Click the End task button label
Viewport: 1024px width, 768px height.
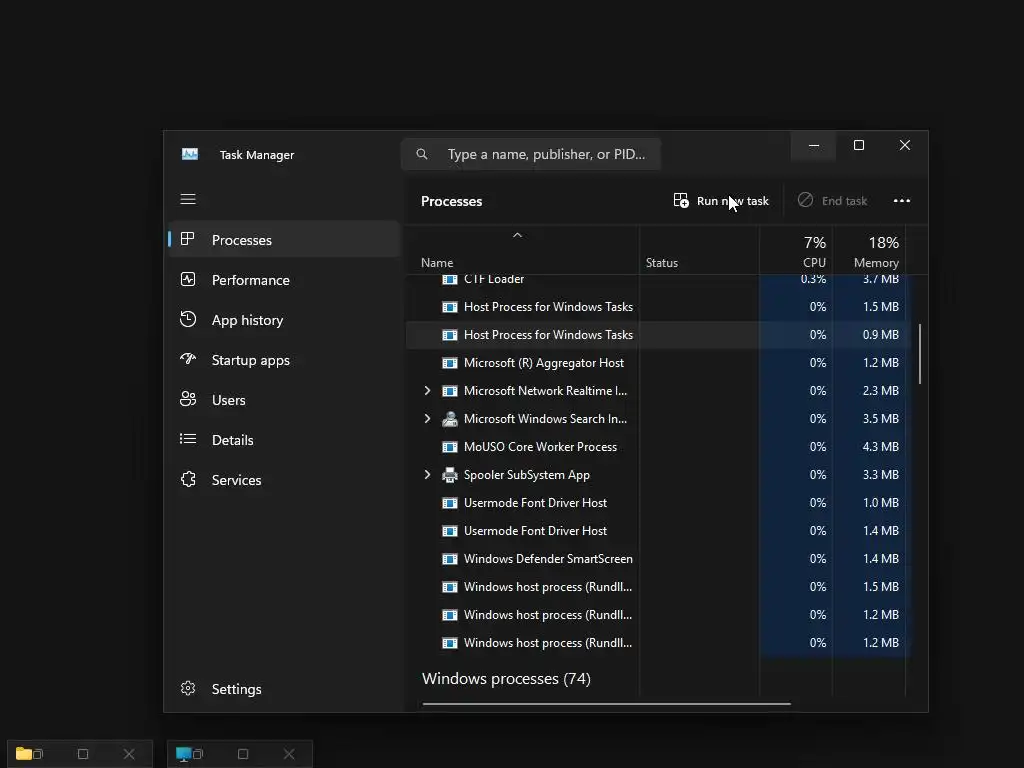(x=844, y=200)
